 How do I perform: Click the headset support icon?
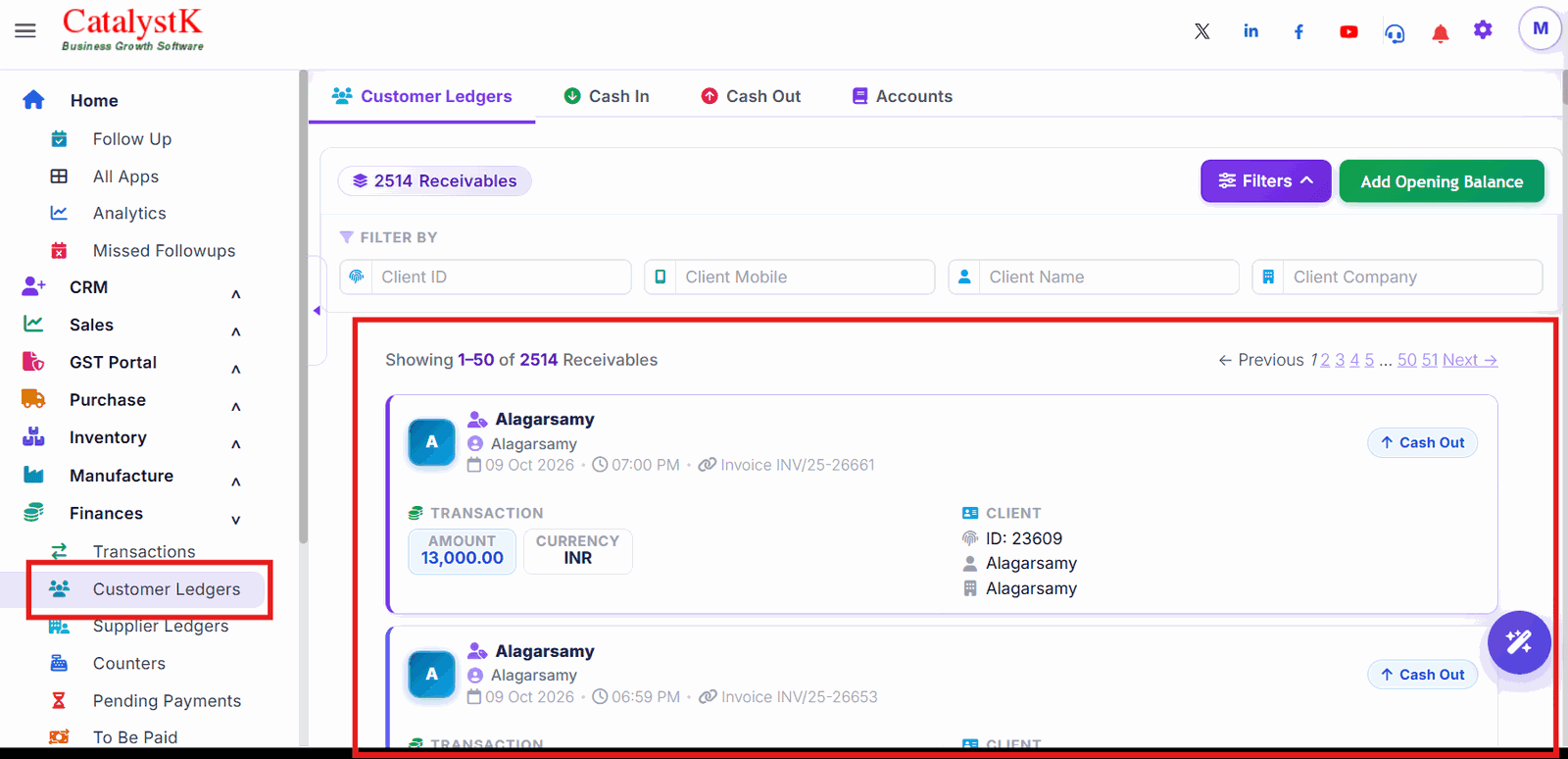pyautogui.click(x=1395, y=33)
